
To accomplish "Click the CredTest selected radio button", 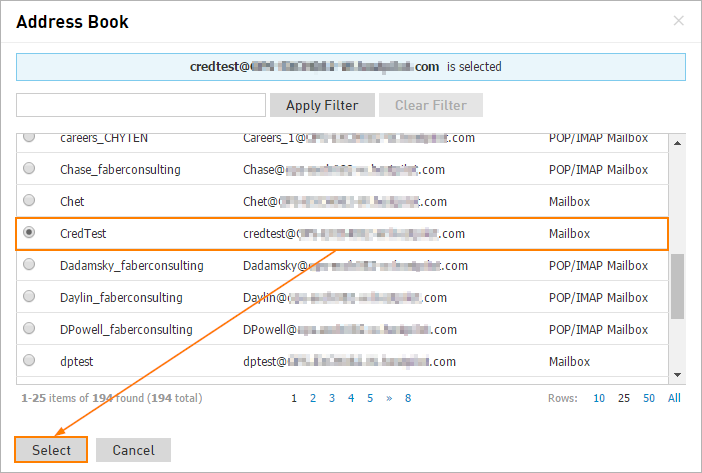I will (29, 232).
